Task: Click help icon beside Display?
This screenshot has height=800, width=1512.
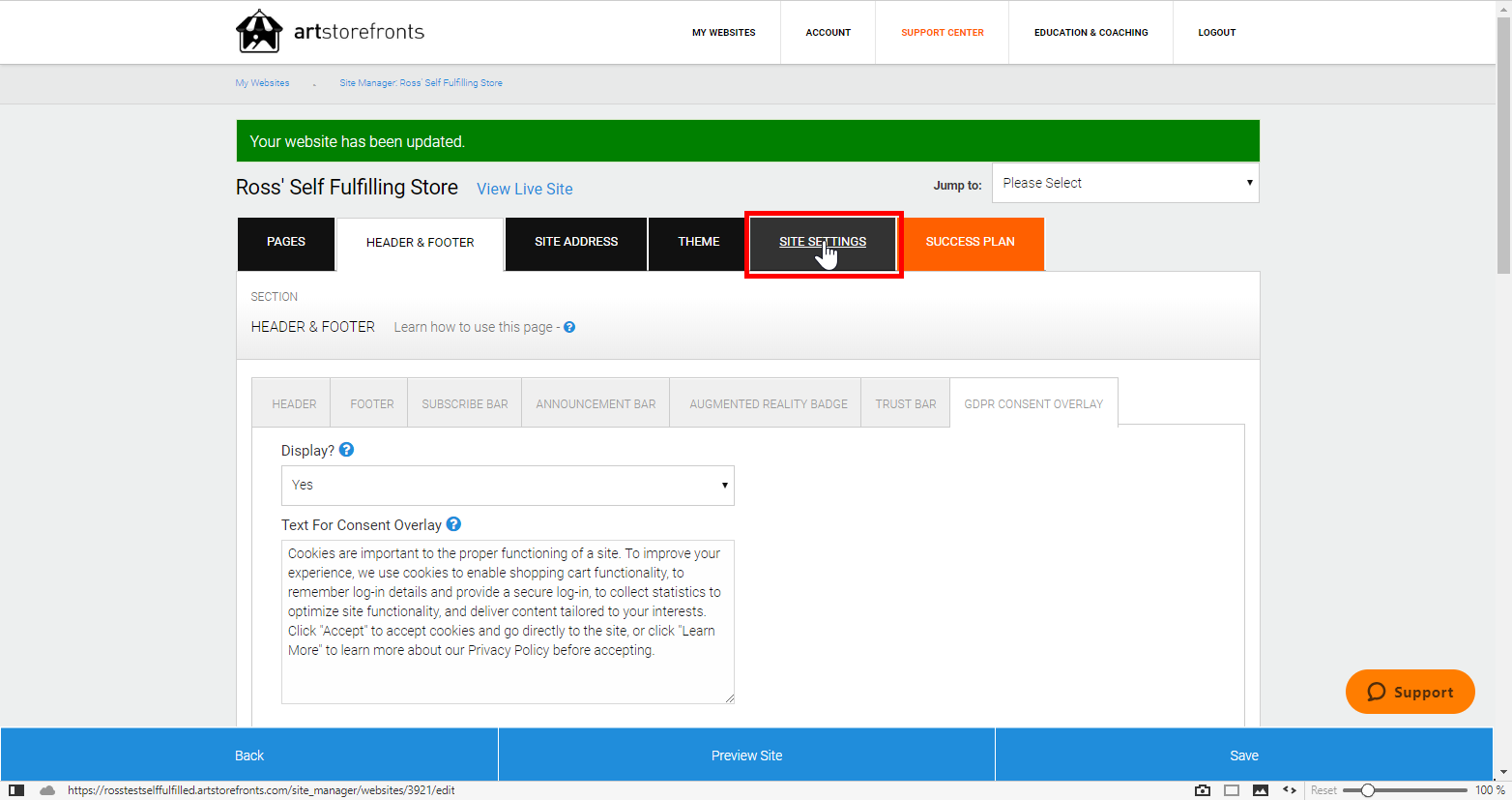Action: tap(346, 450)
